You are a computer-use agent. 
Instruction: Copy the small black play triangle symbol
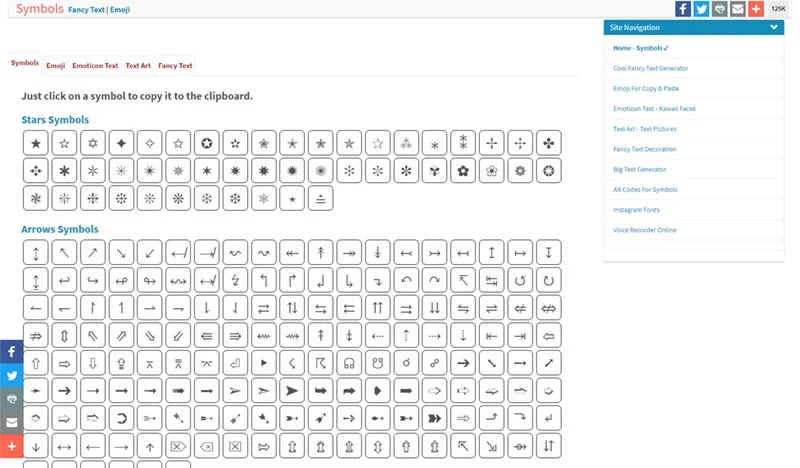click(264, 363)
